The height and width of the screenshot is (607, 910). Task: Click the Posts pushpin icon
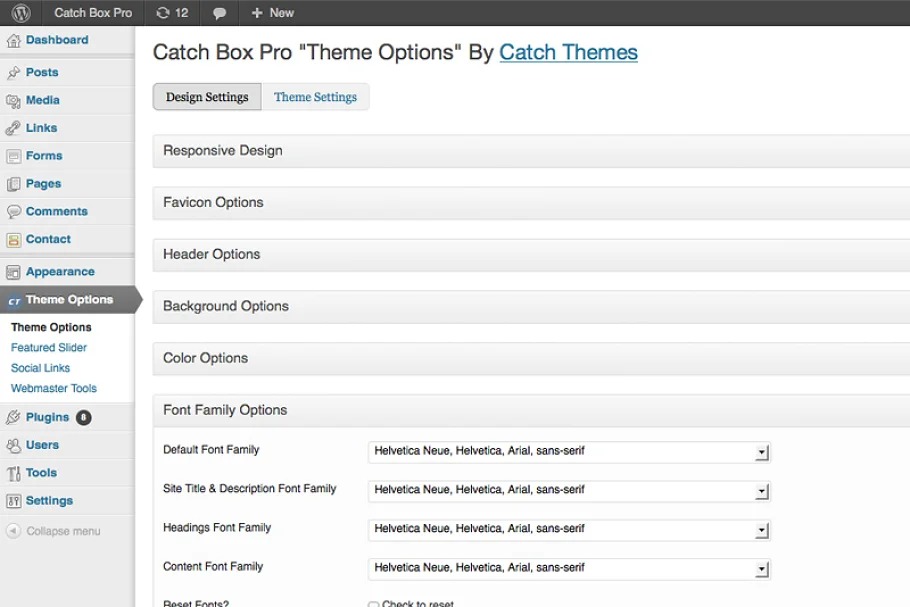click(14, 73)
